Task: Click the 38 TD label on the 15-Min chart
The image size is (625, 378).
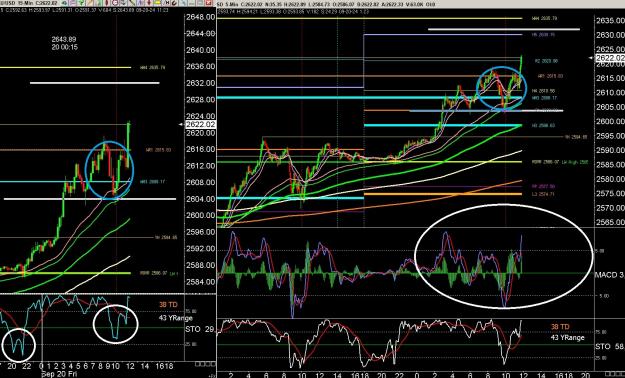Action: click(x=168, y=305)
